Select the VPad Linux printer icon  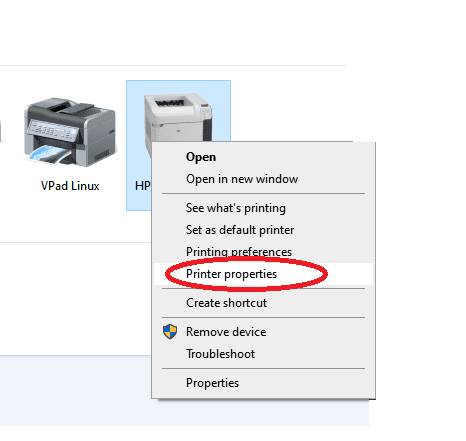pos(70,132)
